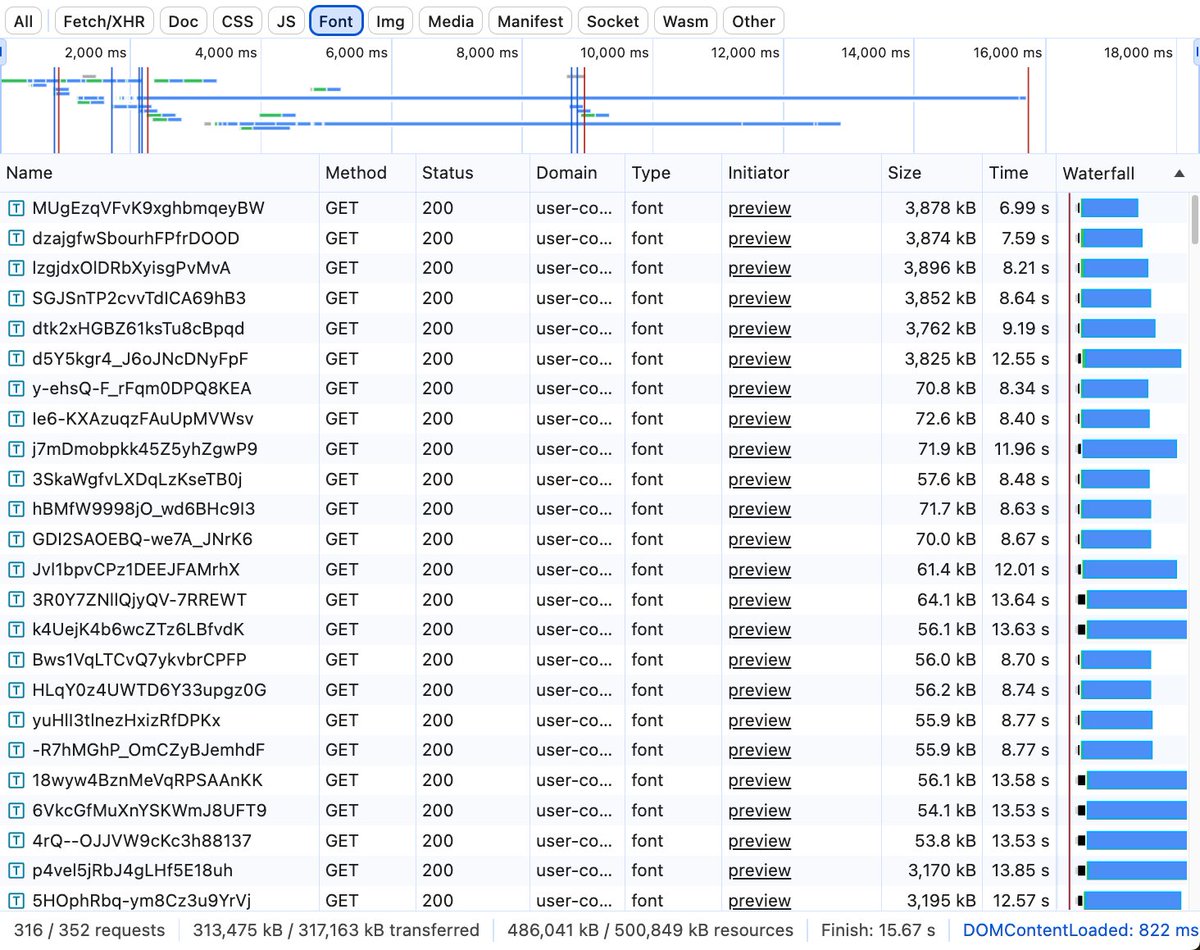The width and height of the screenshot is (1200, 950).
Task: Click font icon of 3R0Y7ZNIlQjyQV-7RREWT row
Action: point(16,599)
